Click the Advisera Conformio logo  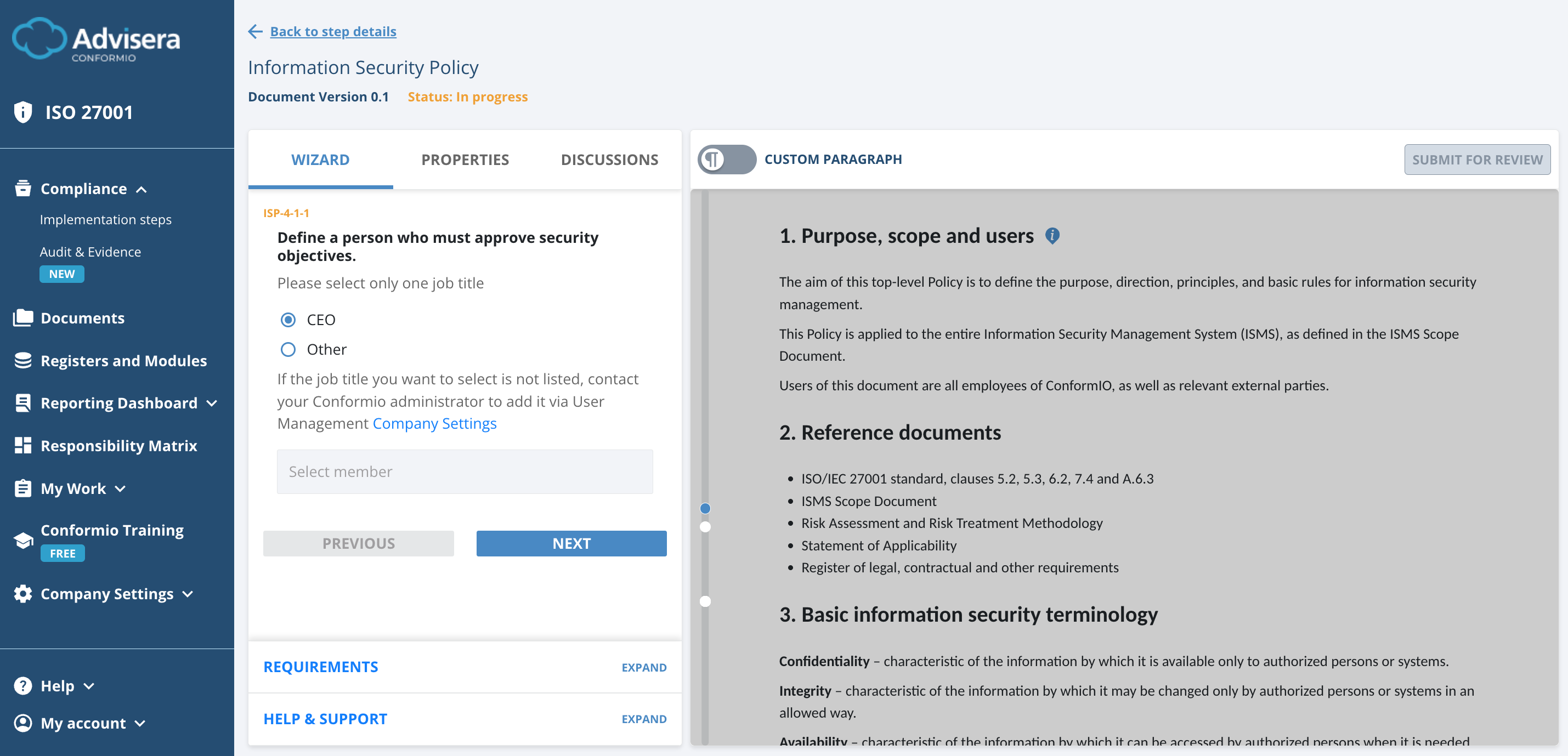point(96,39)
